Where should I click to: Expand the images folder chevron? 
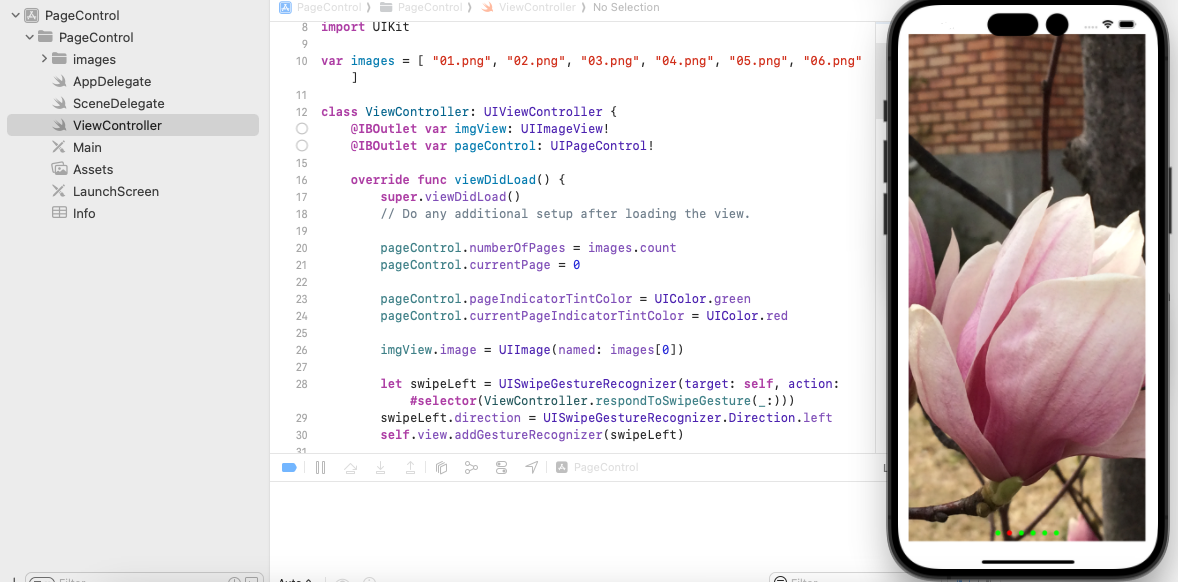[44, 59]
